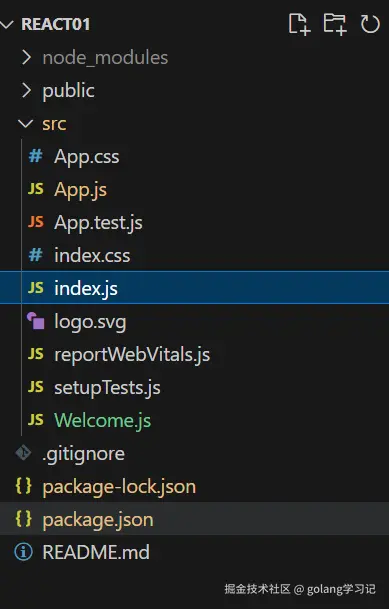Open the package.json file
The height and width of the screenshot is (609, 389).
click(98, 520)
